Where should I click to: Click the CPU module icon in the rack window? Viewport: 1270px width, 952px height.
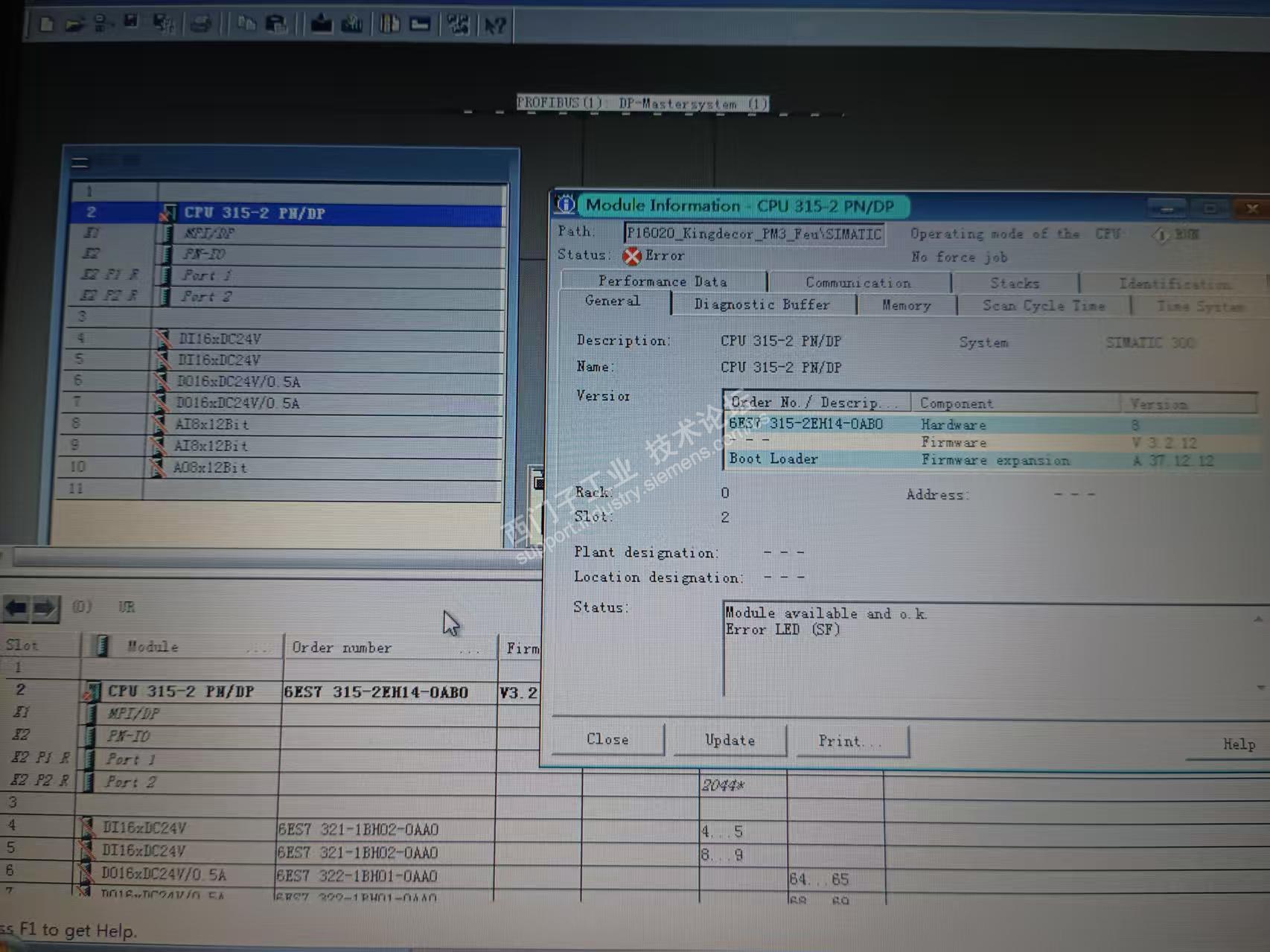(168, 213)
